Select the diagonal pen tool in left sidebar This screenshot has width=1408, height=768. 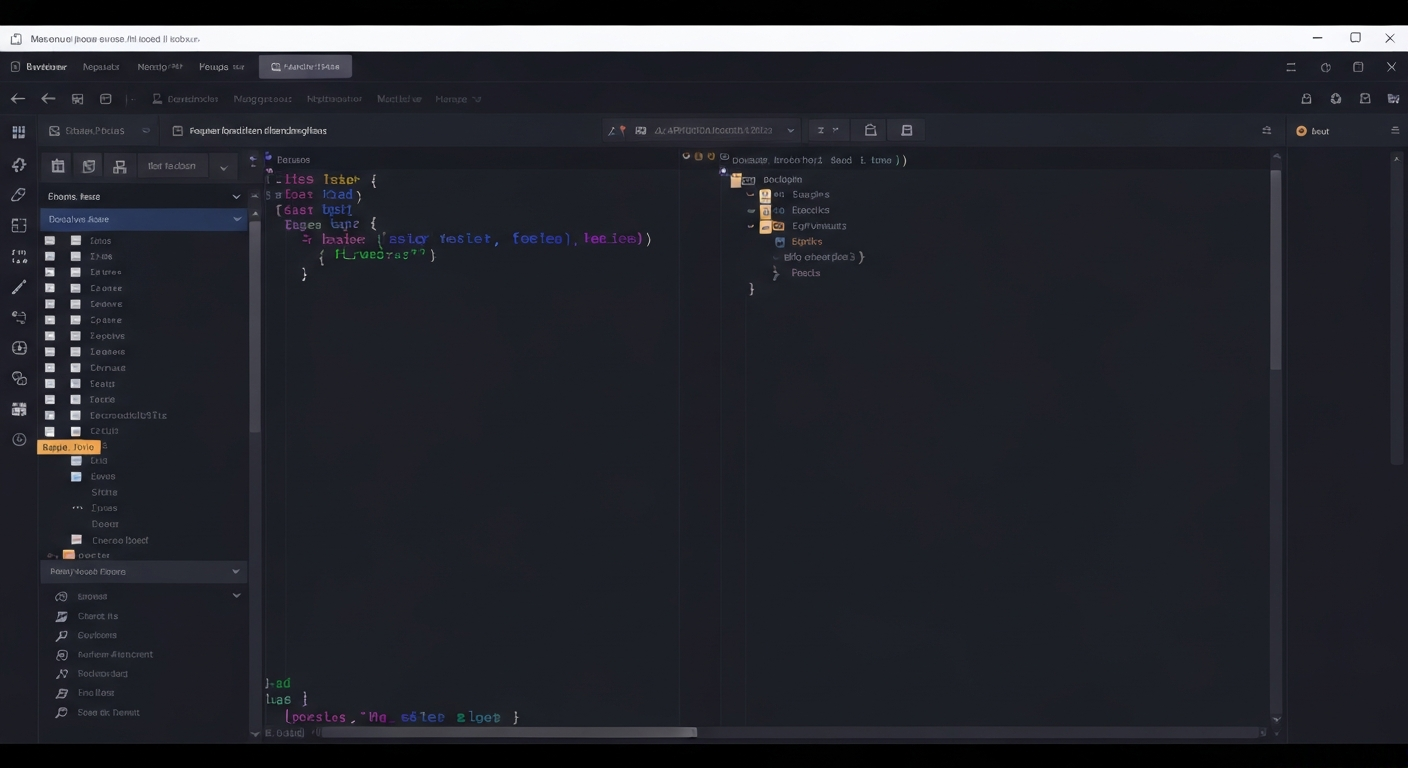point(19,288)
